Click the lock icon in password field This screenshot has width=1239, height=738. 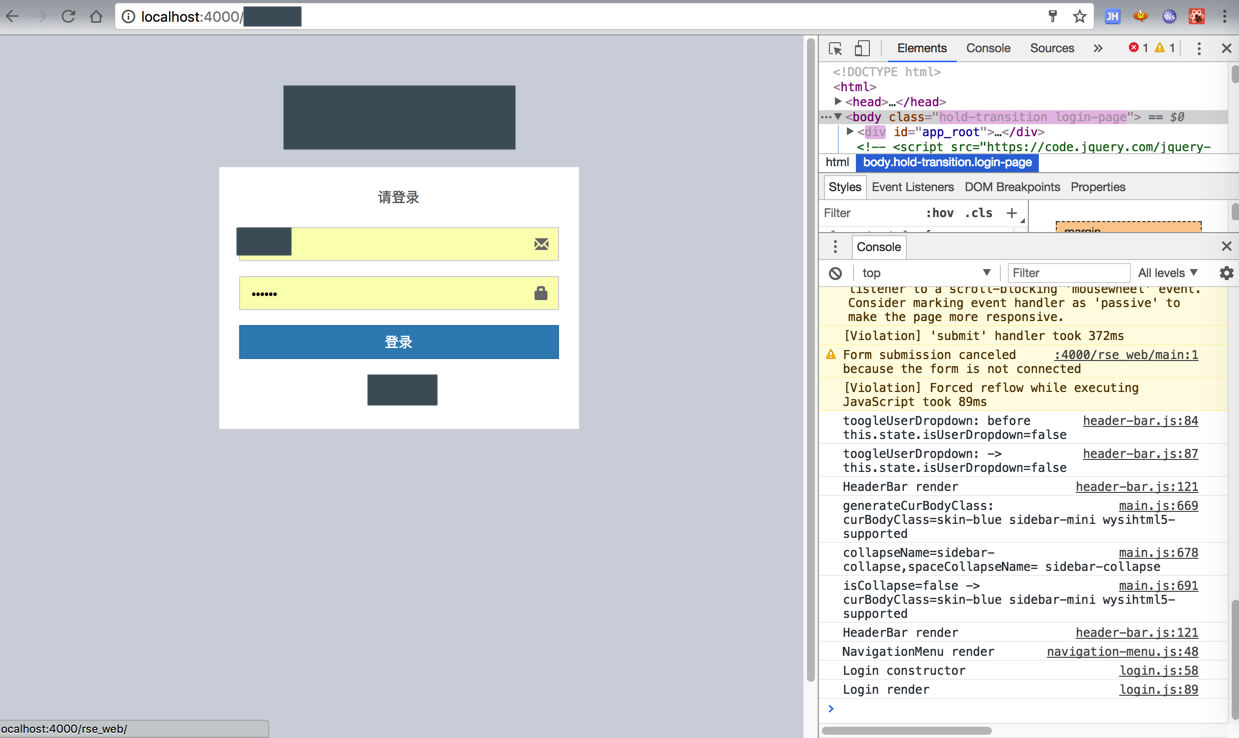point(541,293)
